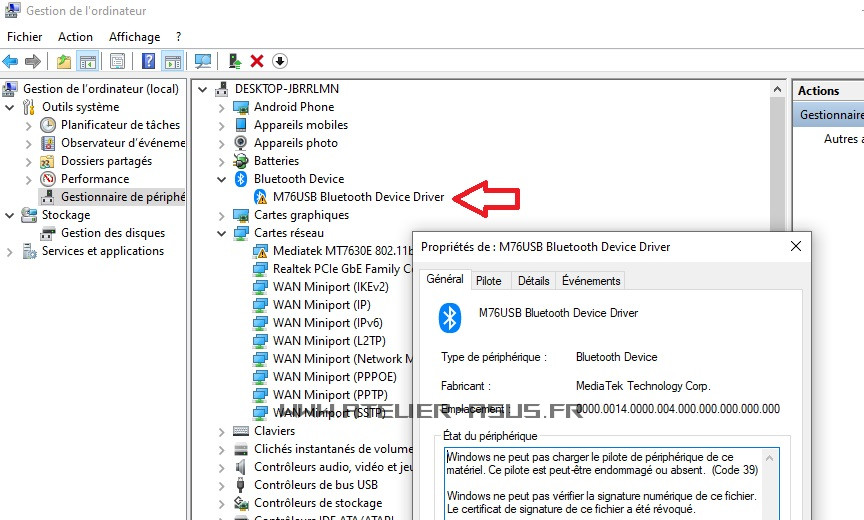This screenshot has width=864, height=520.
Task: Click the red X uninstall device icon
Action: [257, 61]
